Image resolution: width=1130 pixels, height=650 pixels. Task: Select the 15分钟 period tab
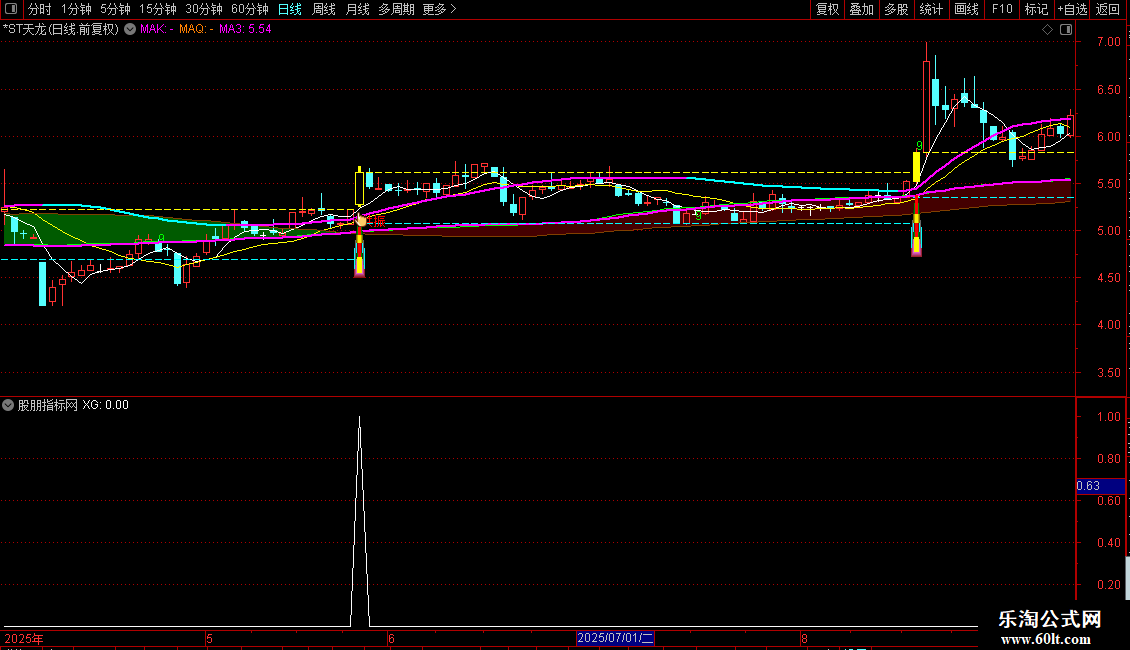click(x=157, y=9)
